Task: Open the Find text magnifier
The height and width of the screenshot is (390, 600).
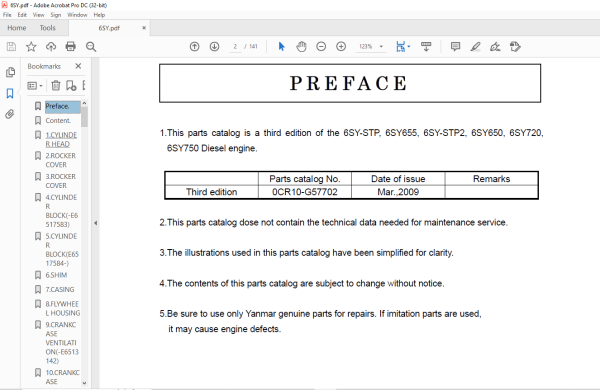Action: pyautogui.click(x=91, y=47)
